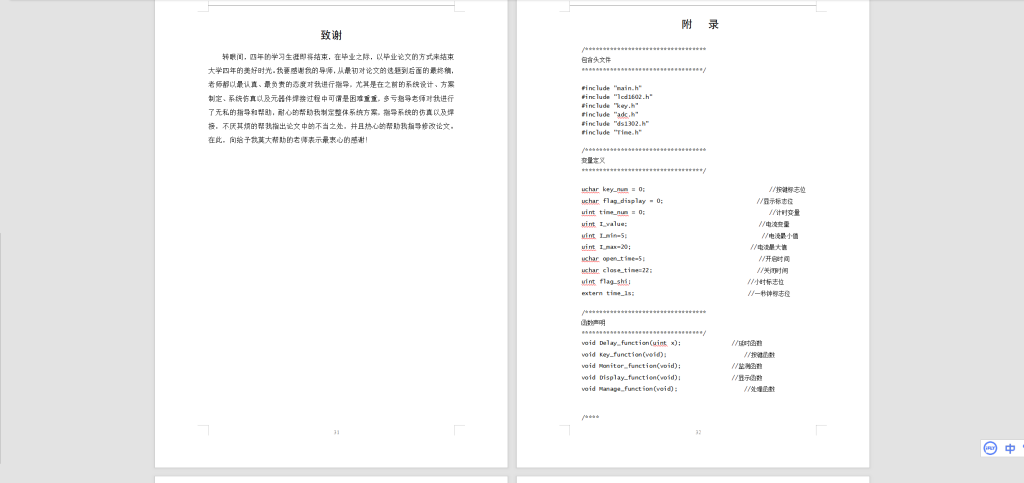Click the code line uchar key_num = 0;

coord(613,189)
